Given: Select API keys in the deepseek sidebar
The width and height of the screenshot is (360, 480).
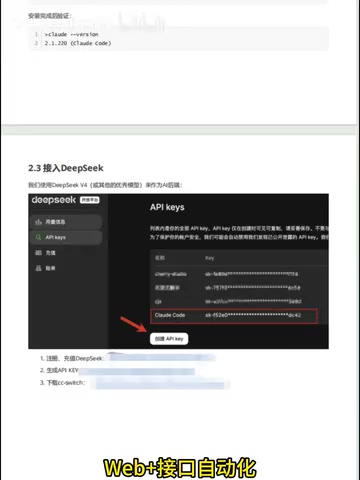Looking at the screenshot, I should pos(66,237).
